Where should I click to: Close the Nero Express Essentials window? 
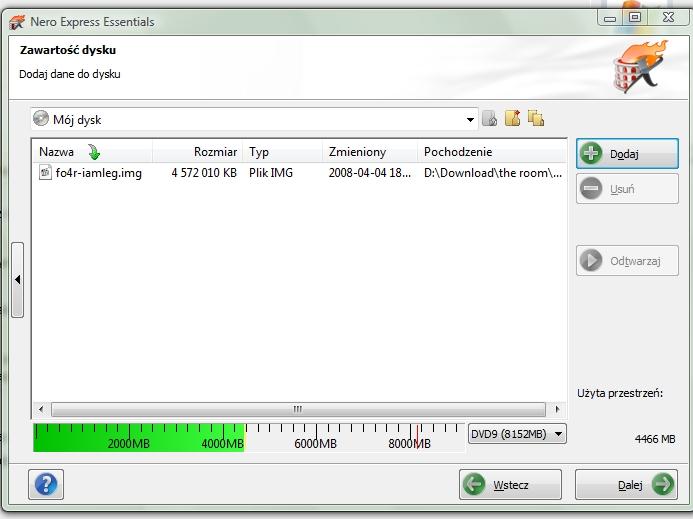click(x=668, y=17)
